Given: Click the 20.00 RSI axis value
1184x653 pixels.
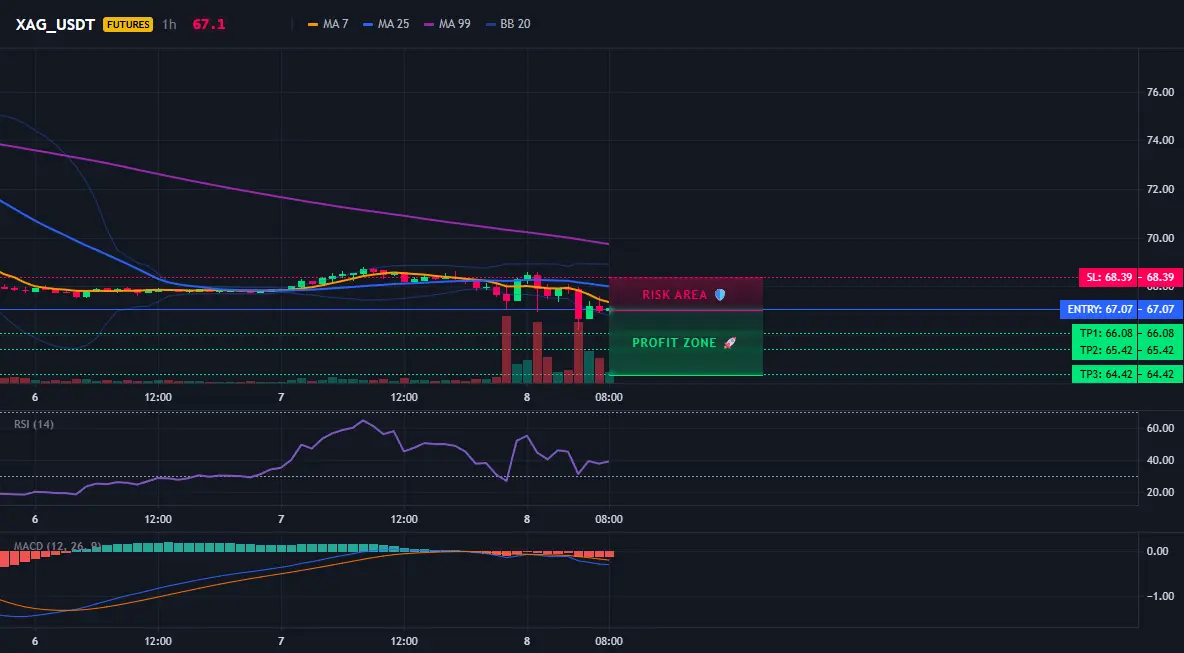Looking at the screenshot, I should coord(1161,492).
